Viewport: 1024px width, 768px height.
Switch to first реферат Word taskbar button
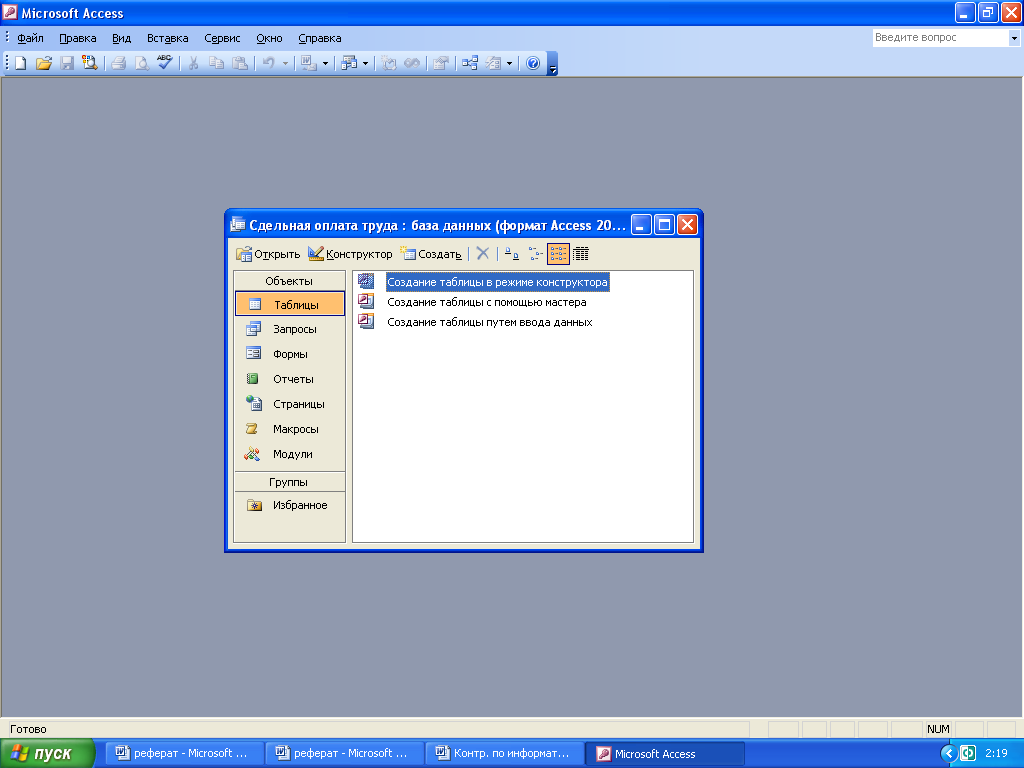click(185, 754)
